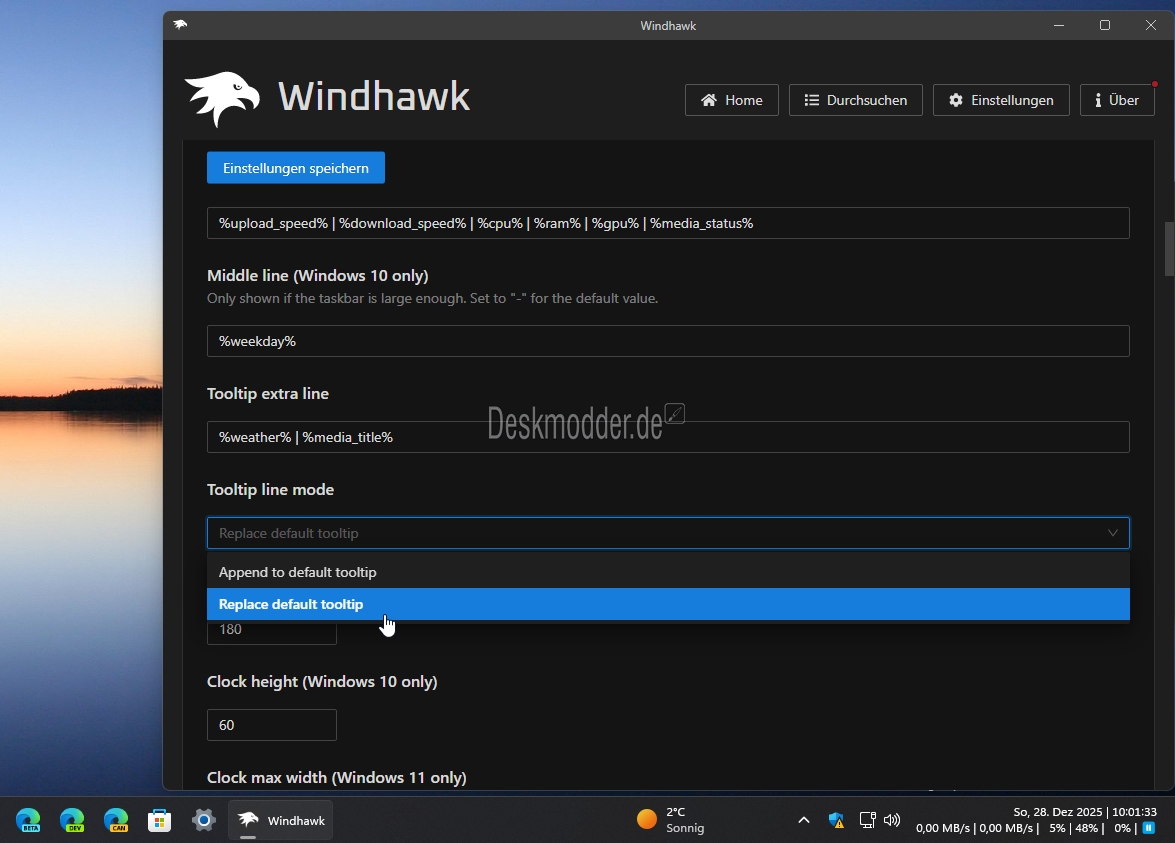Screen dimensions: 1175x843
Task: Open the Über page
Action: (x=1117, y=100)
